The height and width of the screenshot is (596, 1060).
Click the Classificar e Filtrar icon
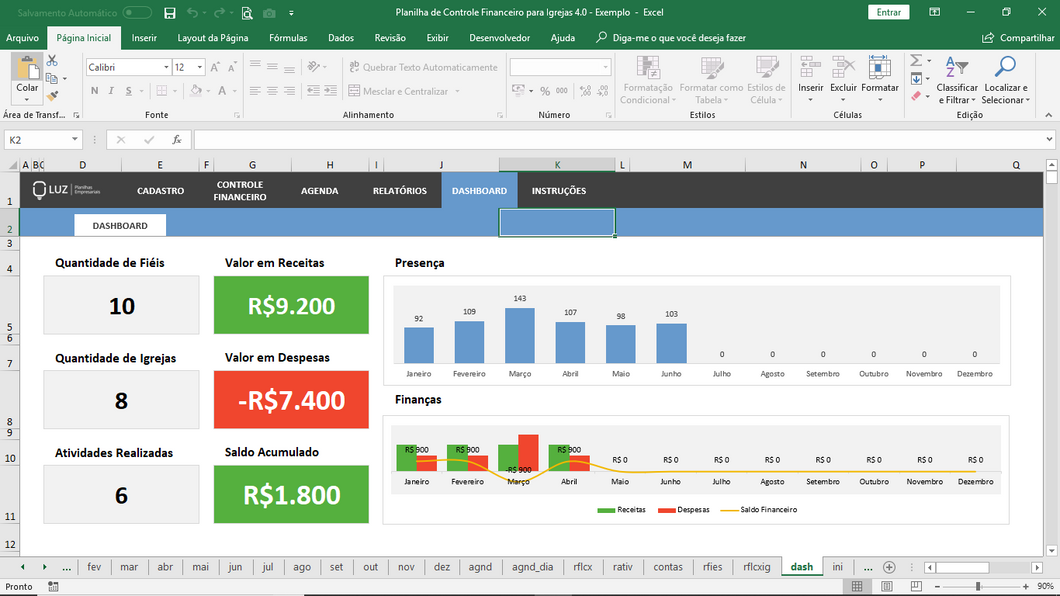point(957,68)
